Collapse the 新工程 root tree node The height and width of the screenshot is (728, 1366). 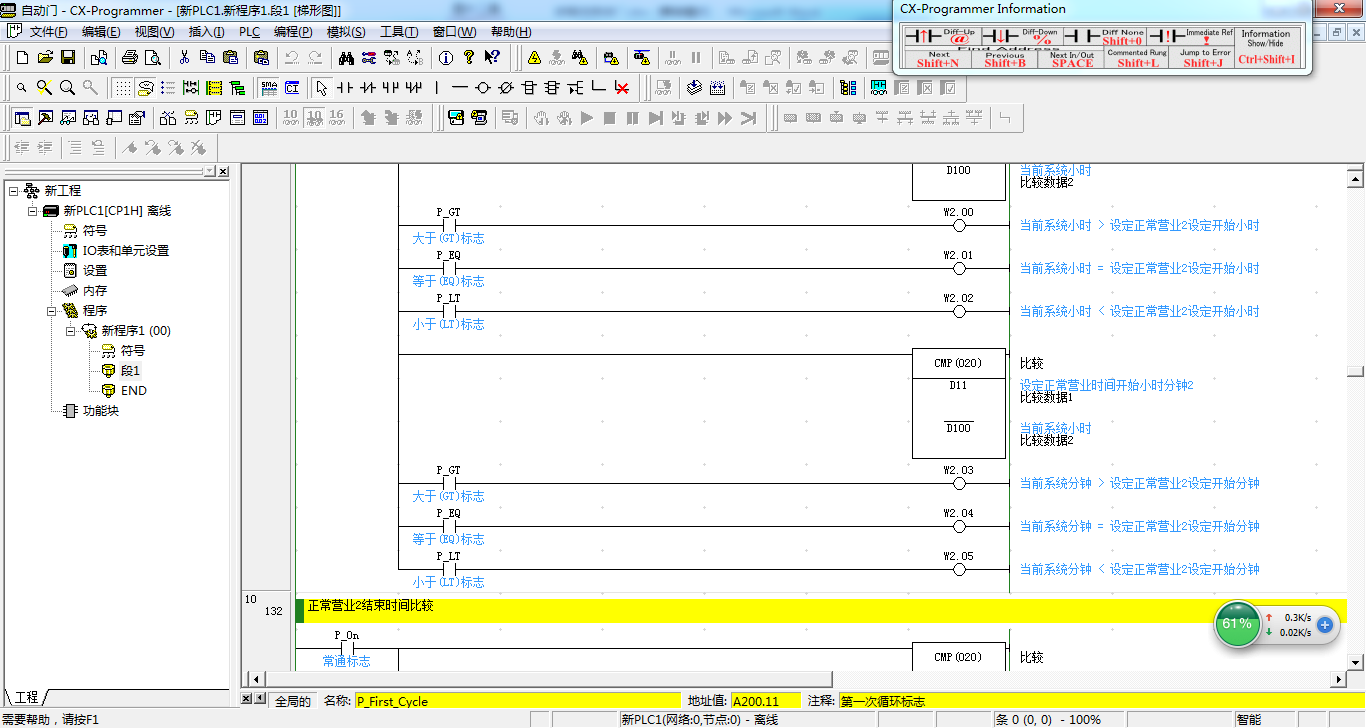(x=13, y=190)
